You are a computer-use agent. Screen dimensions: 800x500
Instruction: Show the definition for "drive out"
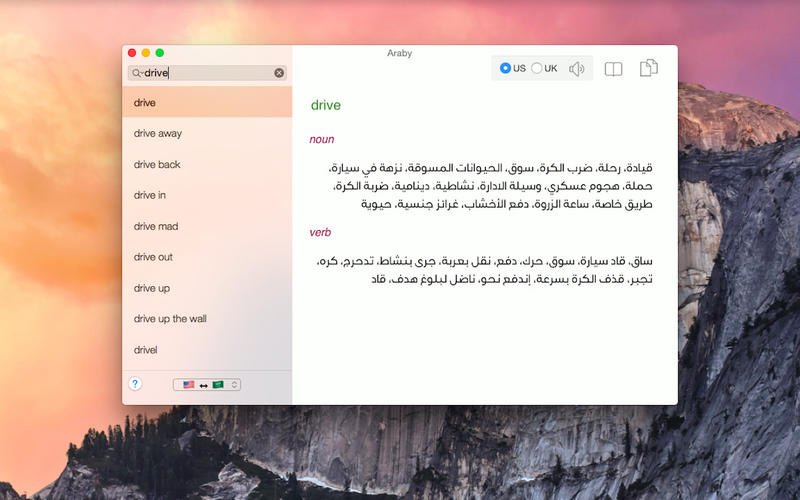pyautogui.click(x=153, y=257)
